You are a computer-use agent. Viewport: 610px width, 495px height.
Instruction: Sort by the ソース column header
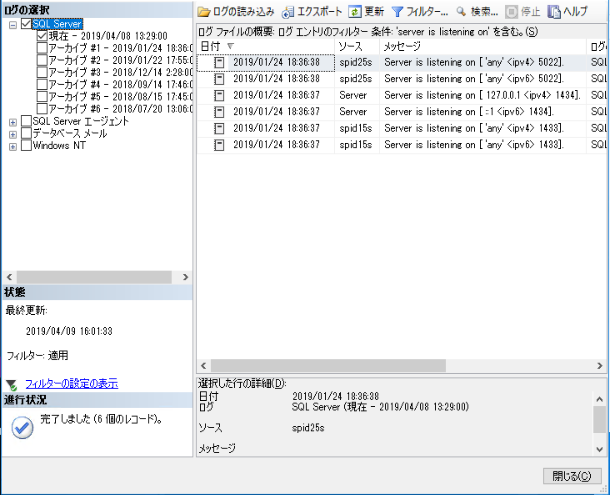pos(357,47)
